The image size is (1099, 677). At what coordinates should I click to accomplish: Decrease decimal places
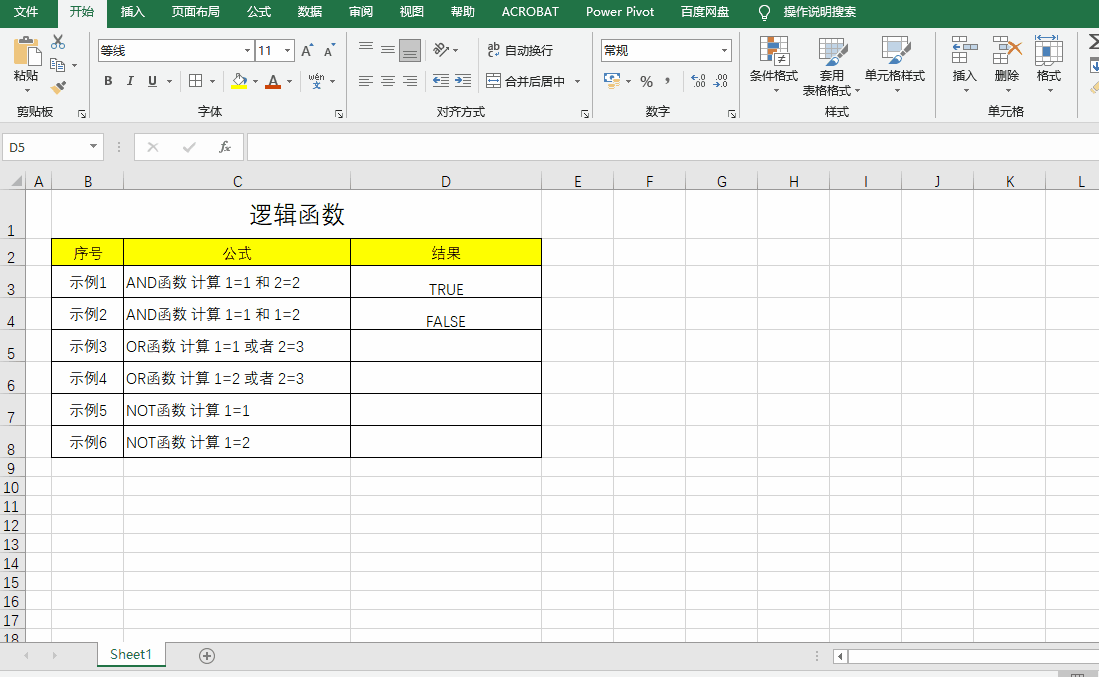[x=721, y=81]
